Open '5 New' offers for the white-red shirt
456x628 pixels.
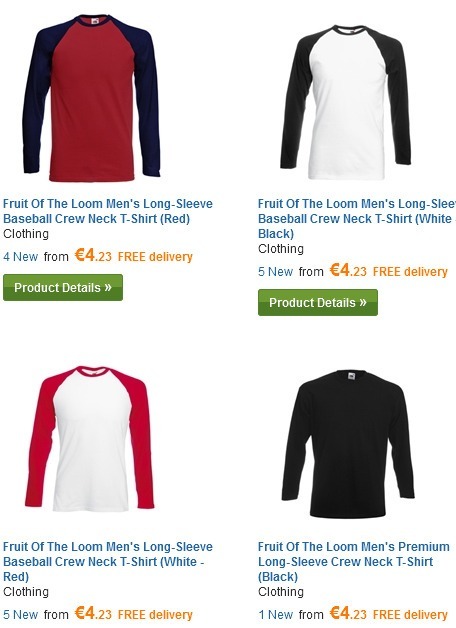[20, 614]
